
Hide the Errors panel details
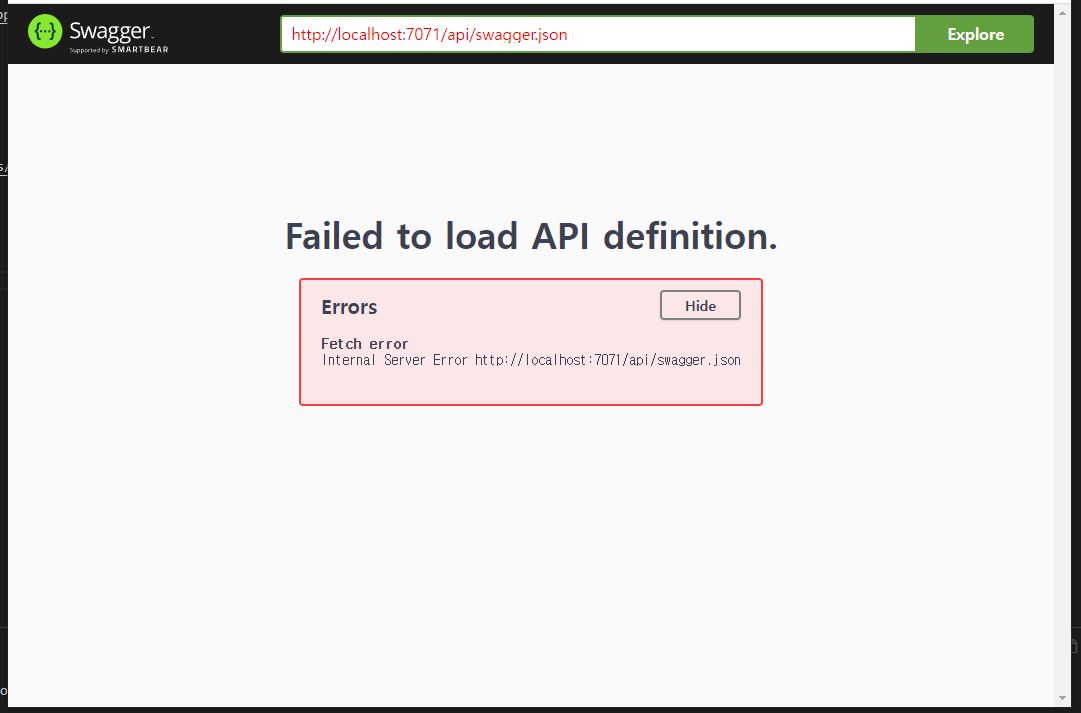pyautogui.click(x=700, y=305)
